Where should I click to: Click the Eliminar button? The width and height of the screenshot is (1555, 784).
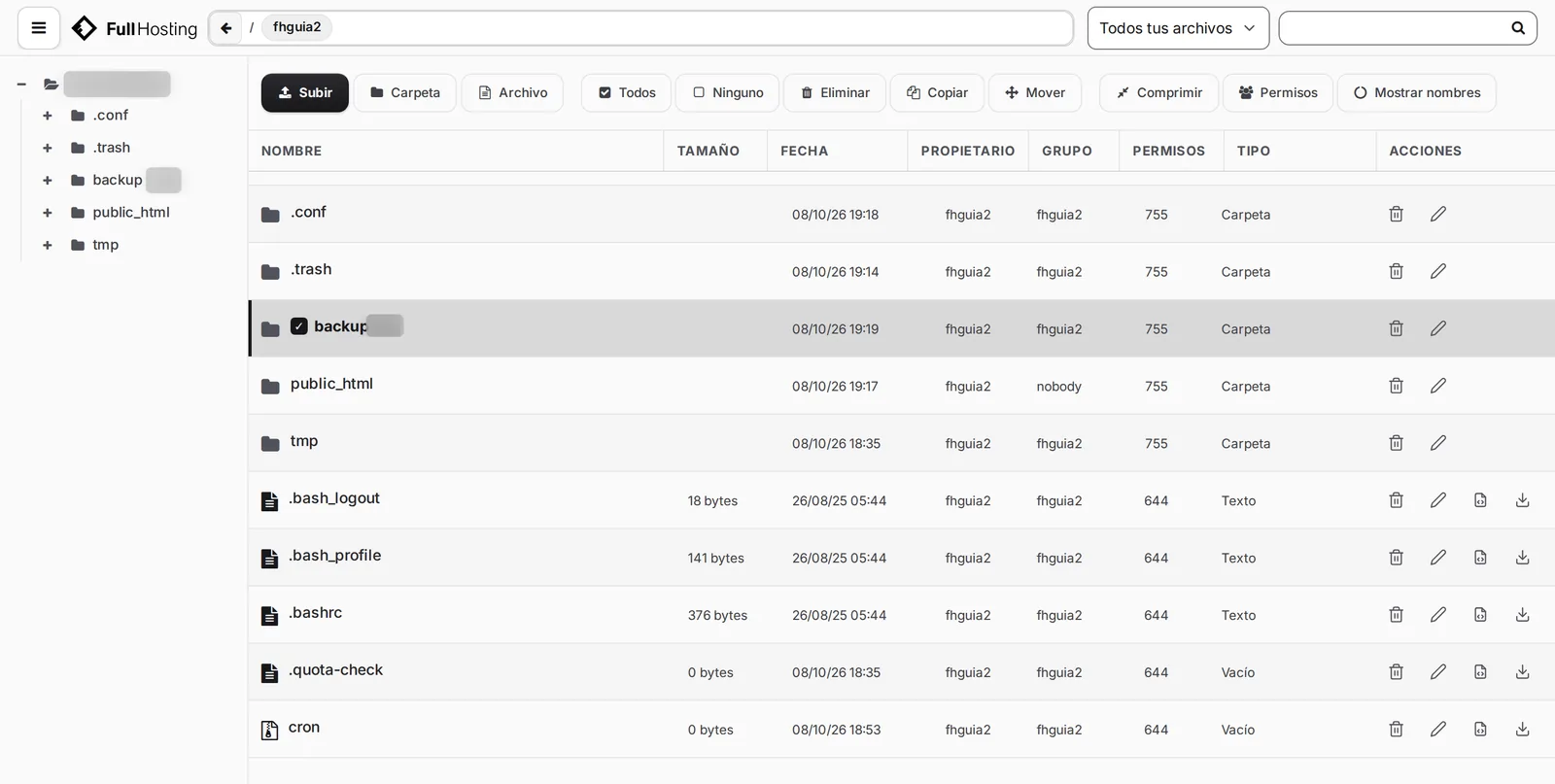pyautogui.click(x=835, y=93)
